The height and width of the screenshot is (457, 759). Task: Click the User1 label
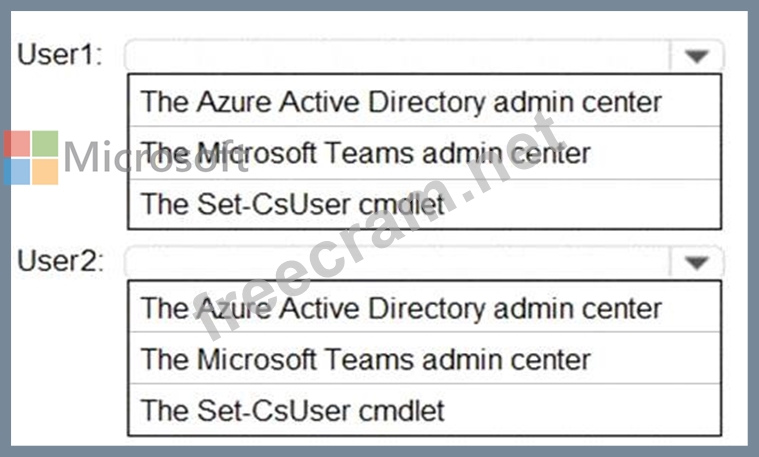pos(59,56)
